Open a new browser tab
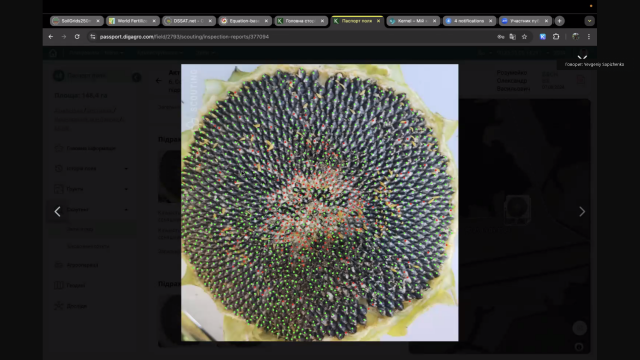The width and height of the screenshot is (640, 360). (x=560, y=21)
